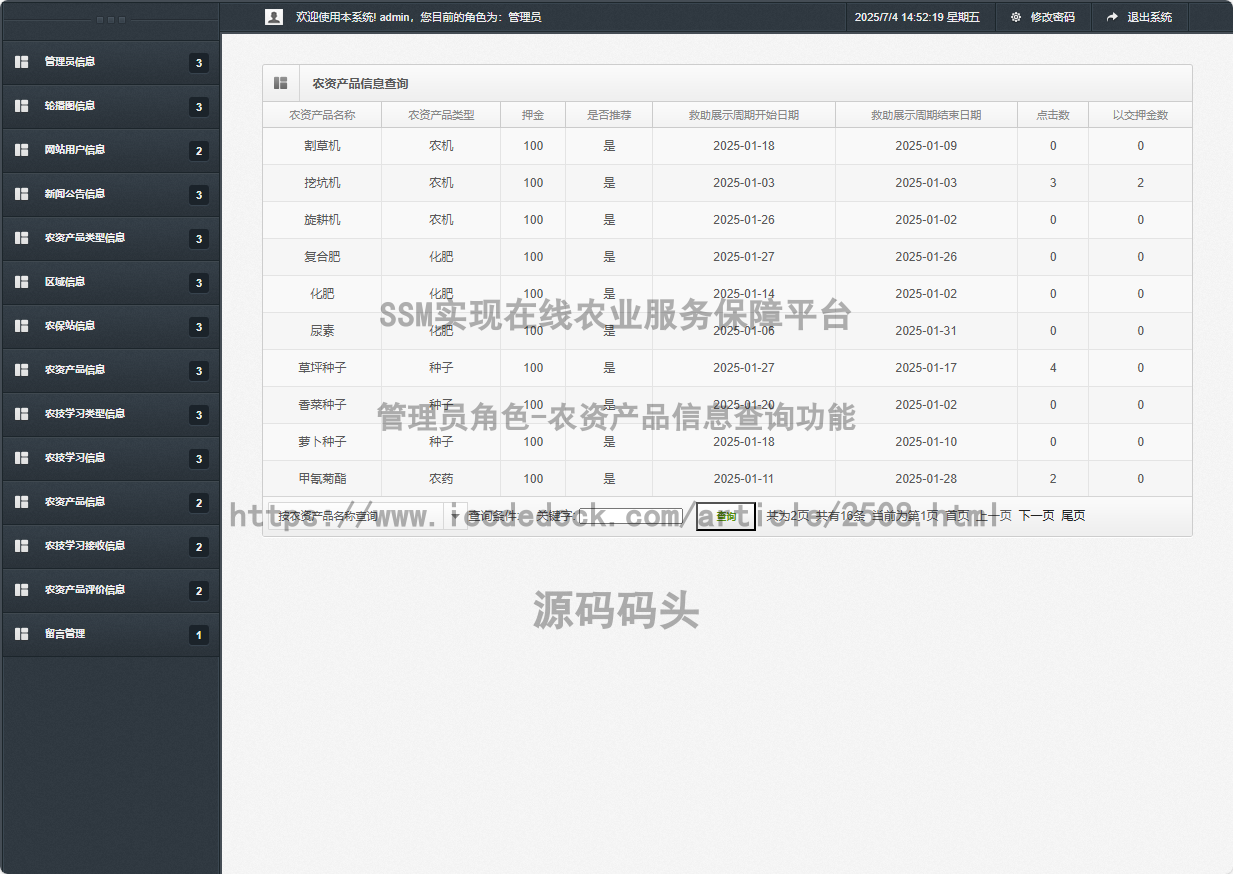Viewport: 1233px width, 874px height.
Task: Open 农资产品信息 menu with badge 2
Action: [x=110, y=502]
